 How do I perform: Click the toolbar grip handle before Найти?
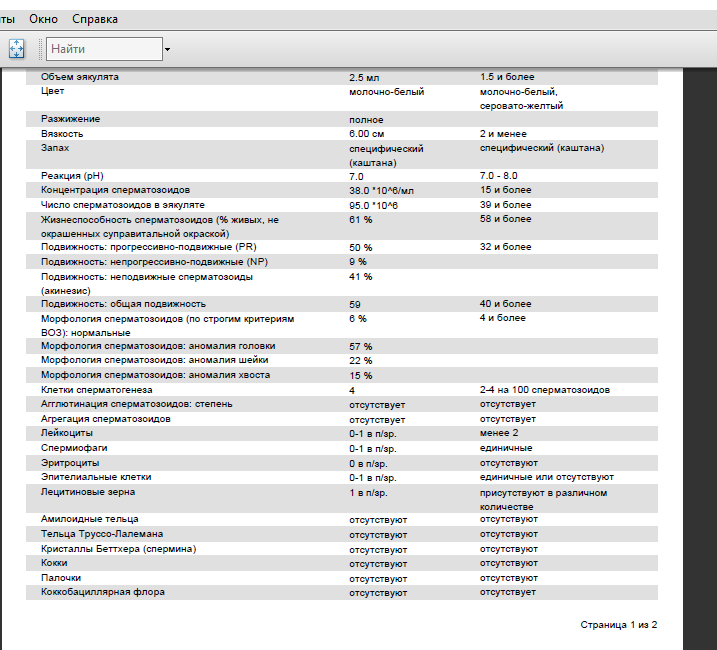click(40, 49)
